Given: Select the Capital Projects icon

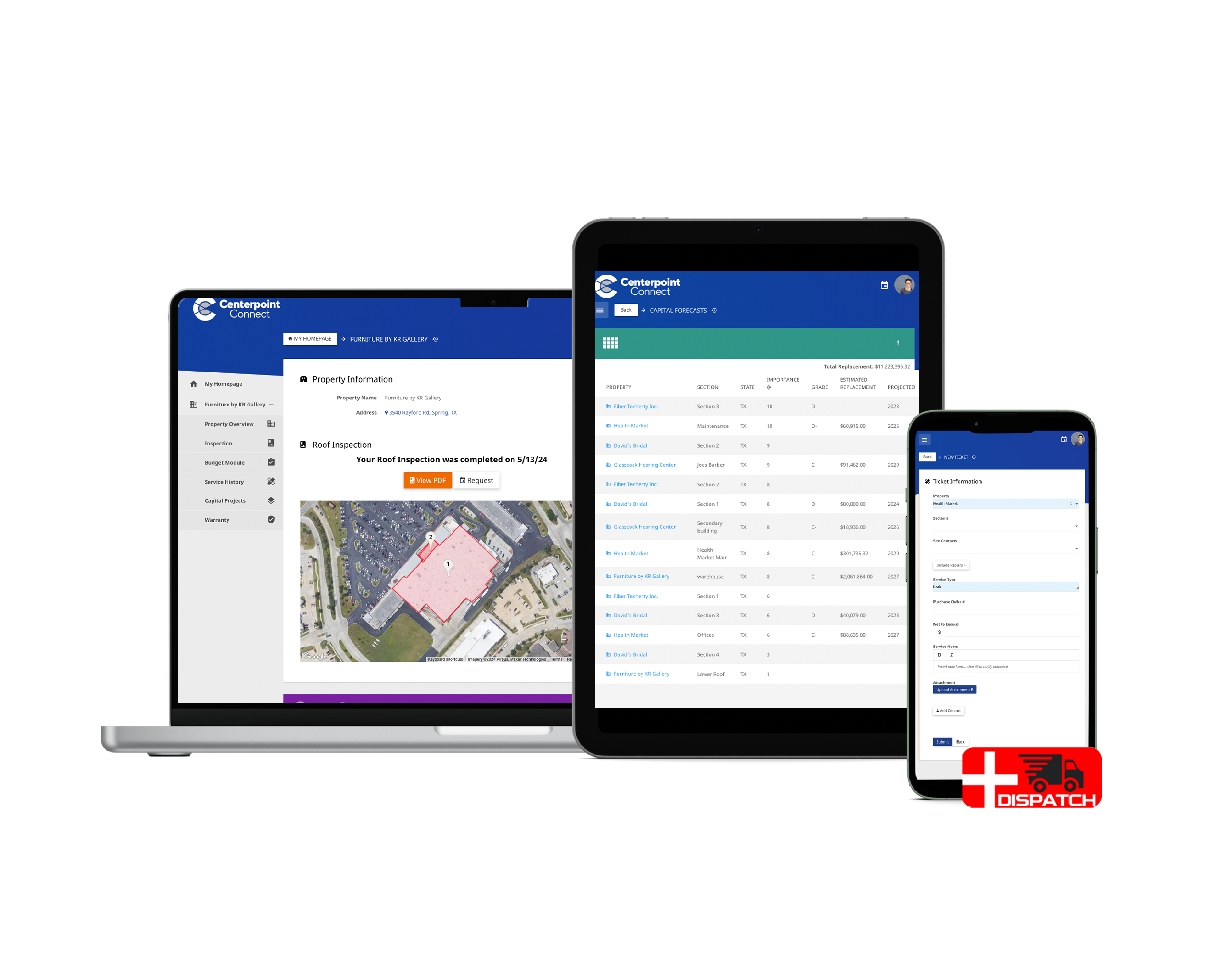Looking at the screenshot, I should click(x=271, y=501).
